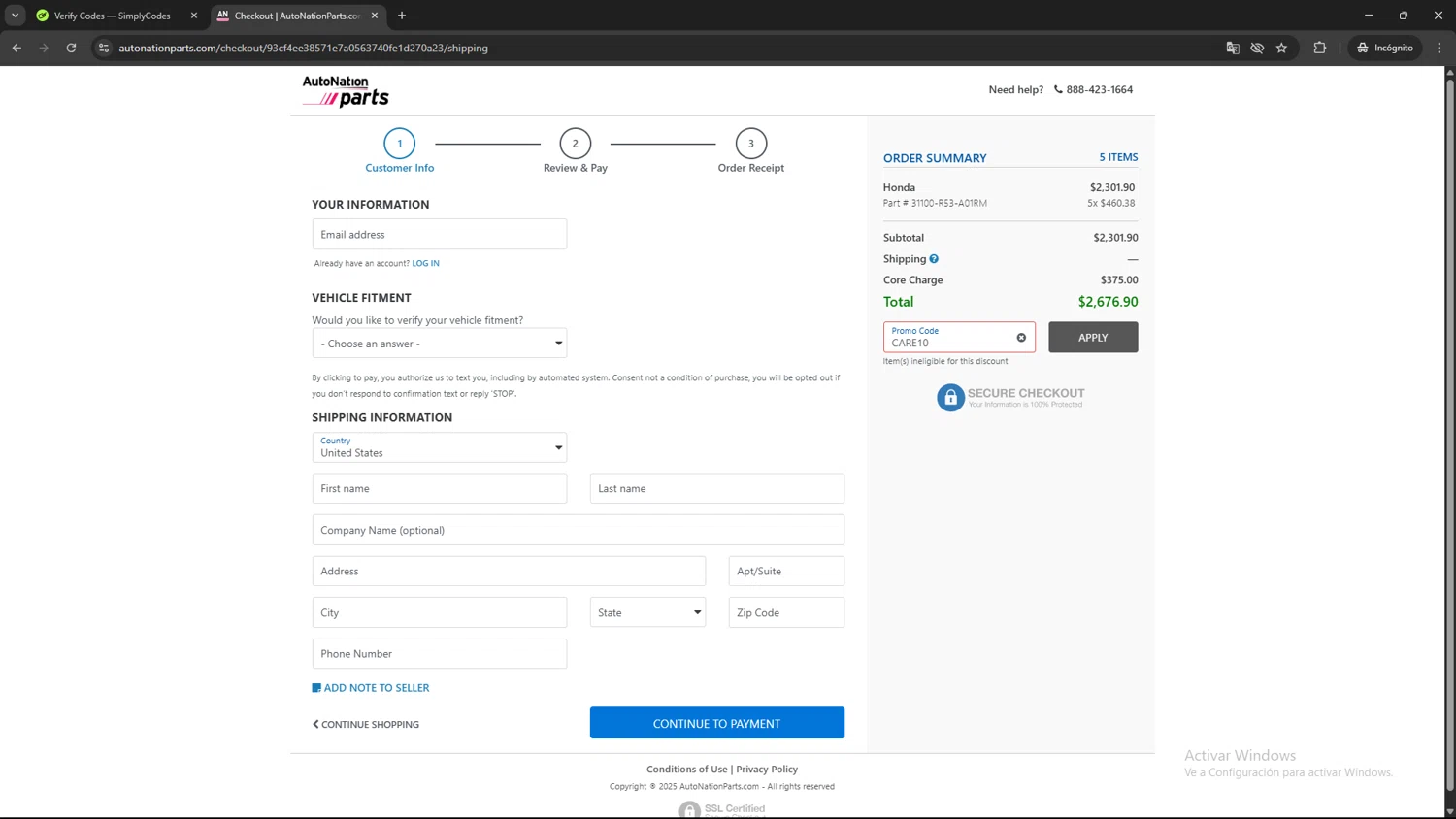Open the State dropdown
The height and width of the screenshot is (819, 1456).
[648, 612]
